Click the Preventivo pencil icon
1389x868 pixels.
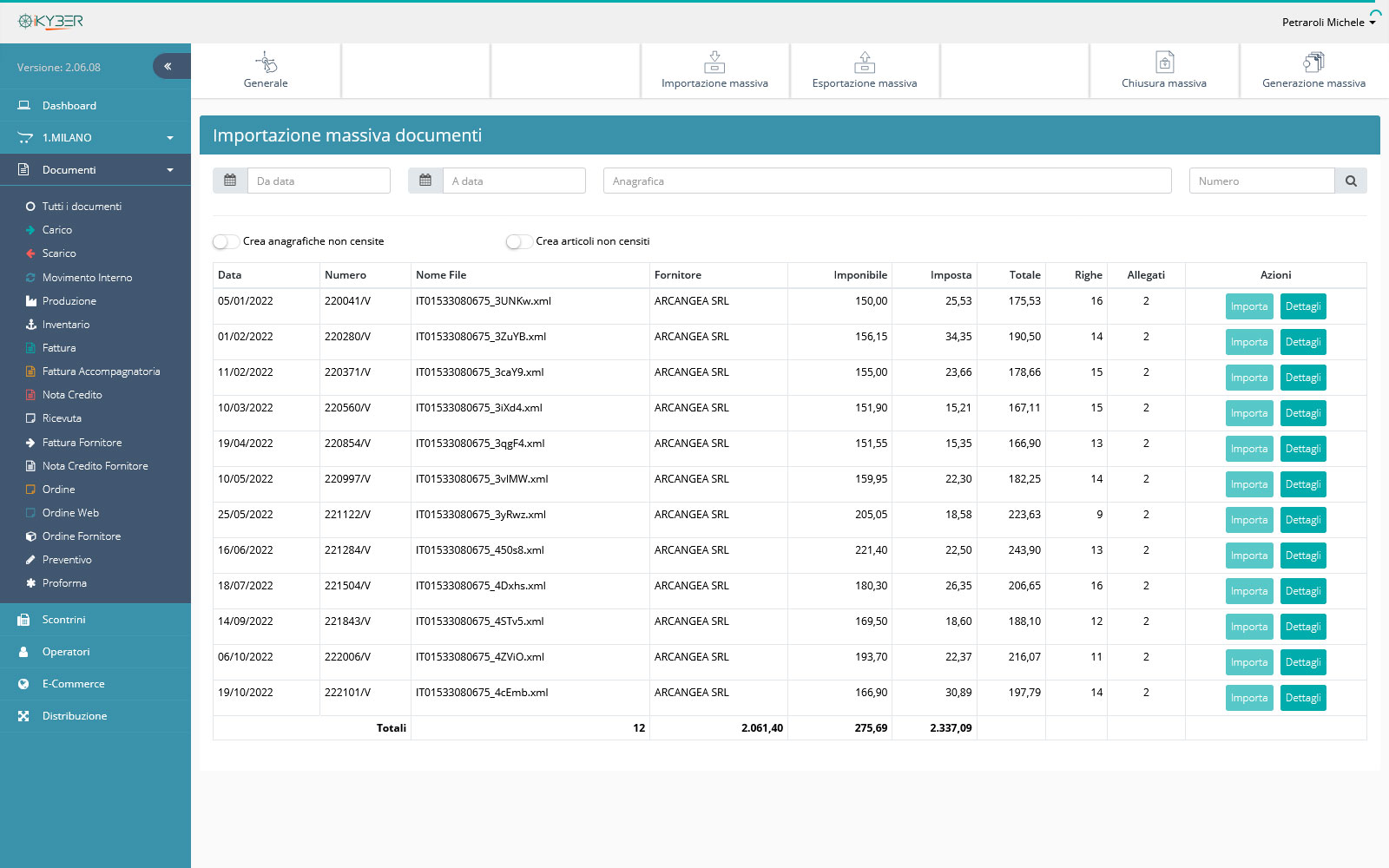click(x=30, y=560)
